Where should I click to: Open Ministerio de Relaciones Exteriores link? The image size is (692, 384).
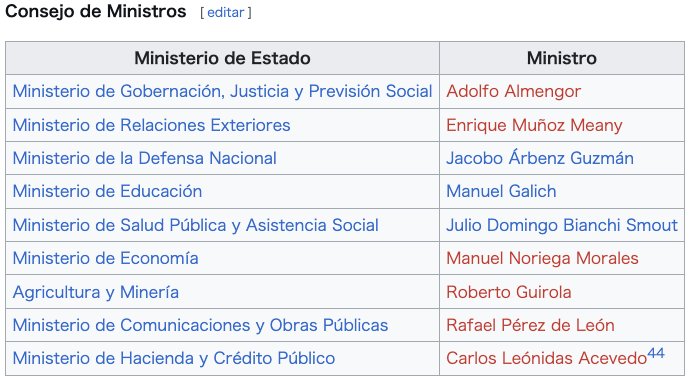[x=151, y=125]
